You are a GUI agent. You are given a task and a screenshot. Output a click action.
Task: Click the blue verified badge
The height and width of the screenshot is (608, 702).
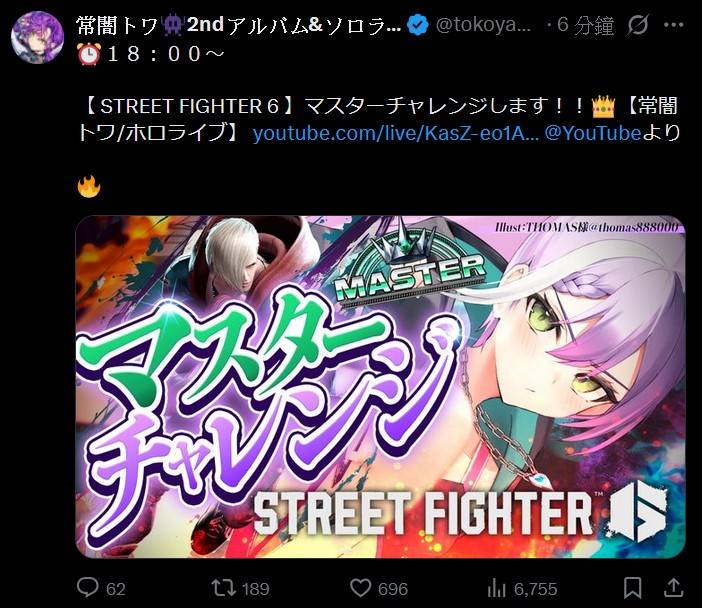click(417, 25)
